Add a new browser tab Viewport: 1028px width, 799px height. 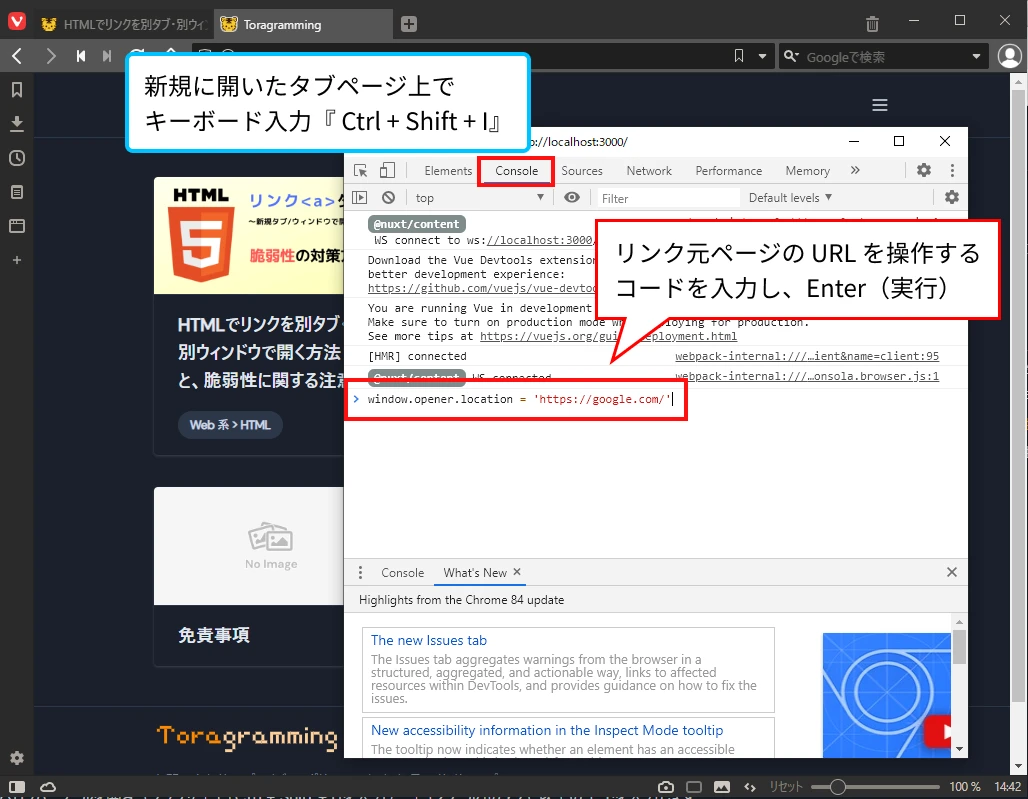click(408, 24)
